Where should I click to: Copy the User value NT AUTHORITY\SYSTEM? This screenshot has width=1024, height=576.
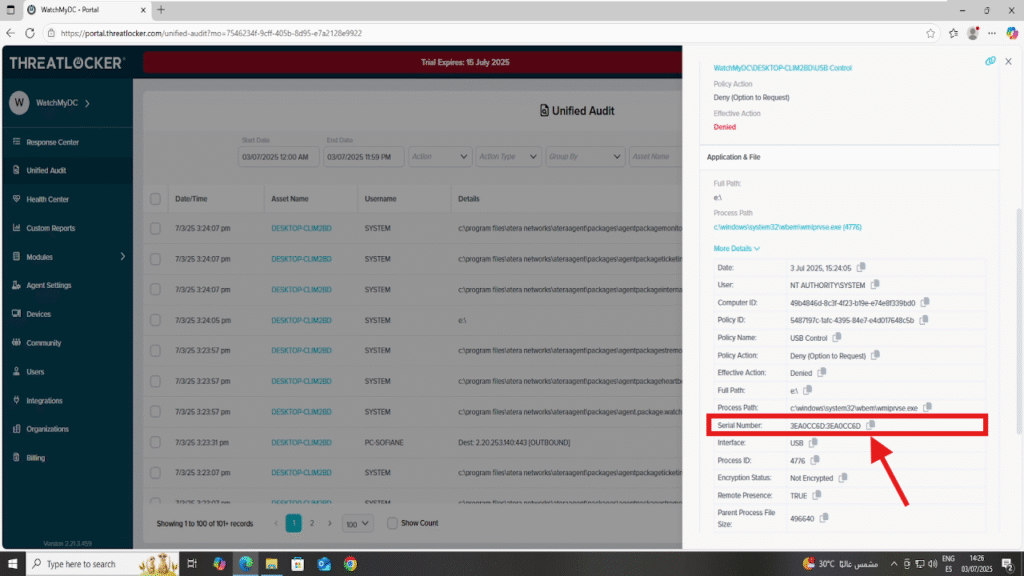(x=875, y=284)
